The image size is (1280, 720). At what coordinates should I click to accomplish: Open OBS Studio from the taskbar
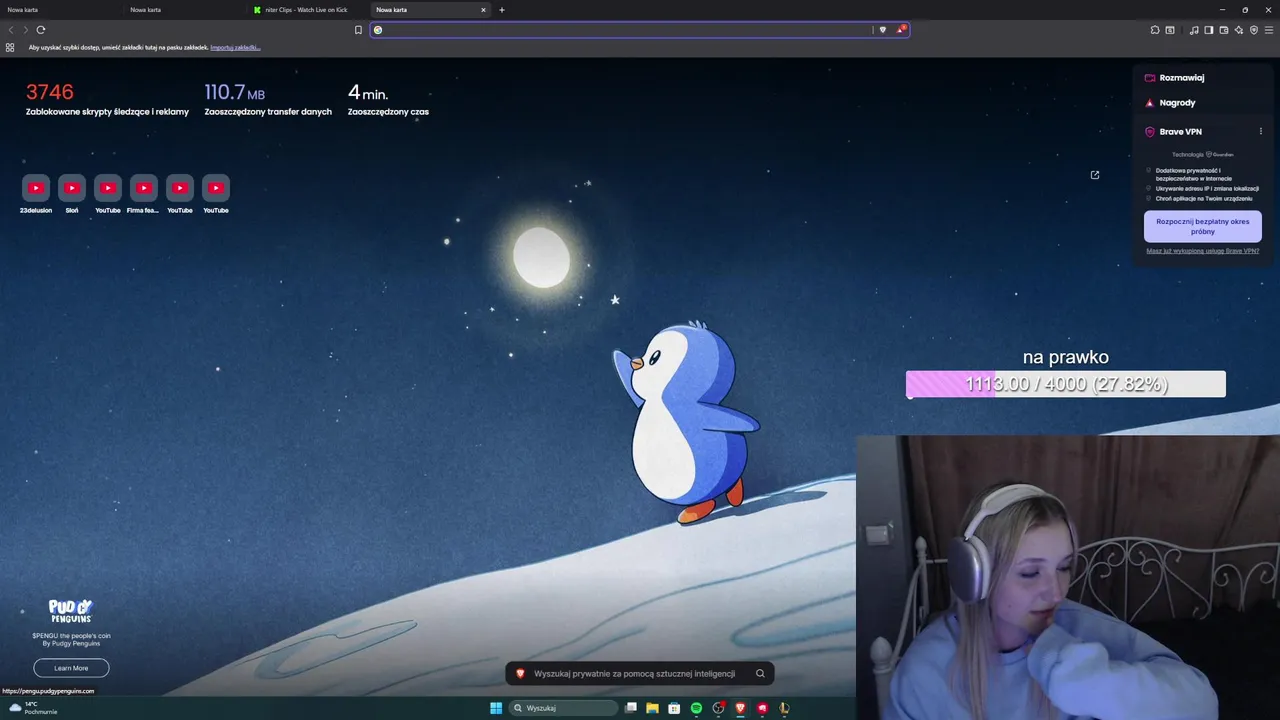(x=718, y=708)
